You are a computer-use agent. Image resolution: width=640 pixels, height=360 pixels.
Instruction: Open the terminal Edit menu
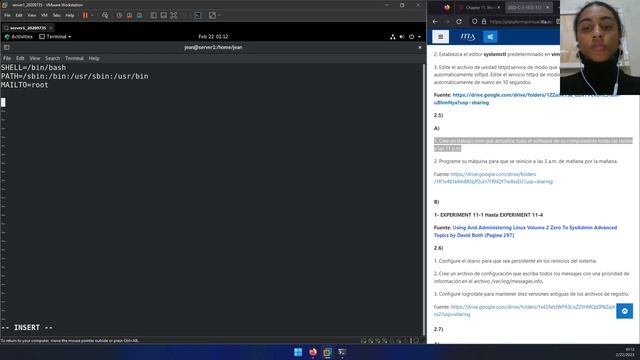[x=20, y=58]
